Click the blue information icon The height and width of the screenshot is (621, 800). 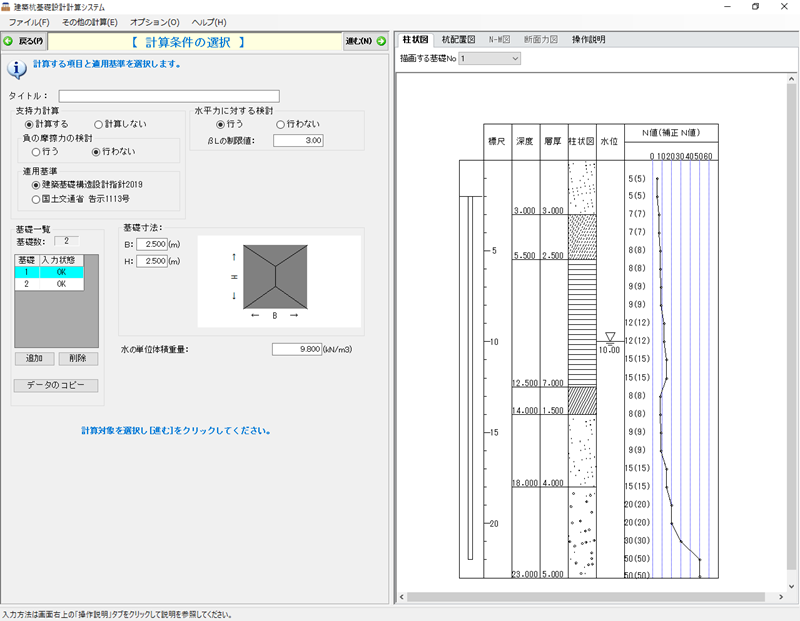click(17, 69)
